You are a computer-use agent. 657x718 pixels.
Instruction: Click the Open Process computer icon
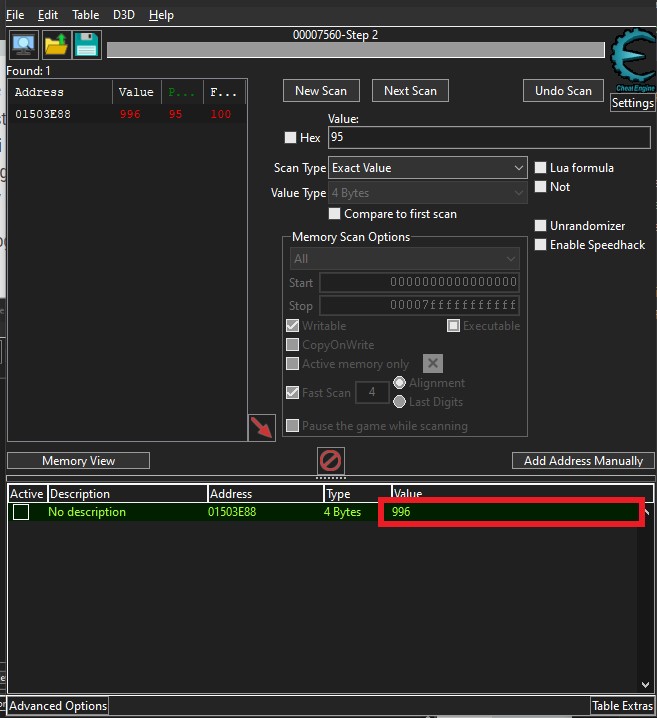coord(23,45)
